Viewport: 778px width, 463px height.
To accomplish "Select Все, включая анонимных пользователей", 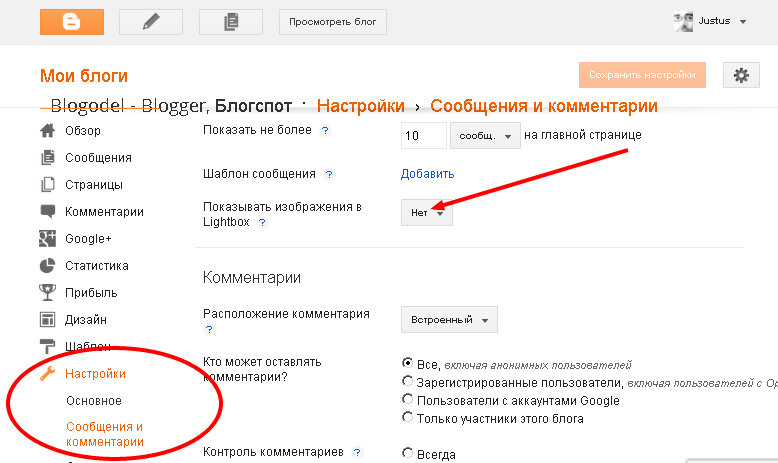I will point(407,363).
